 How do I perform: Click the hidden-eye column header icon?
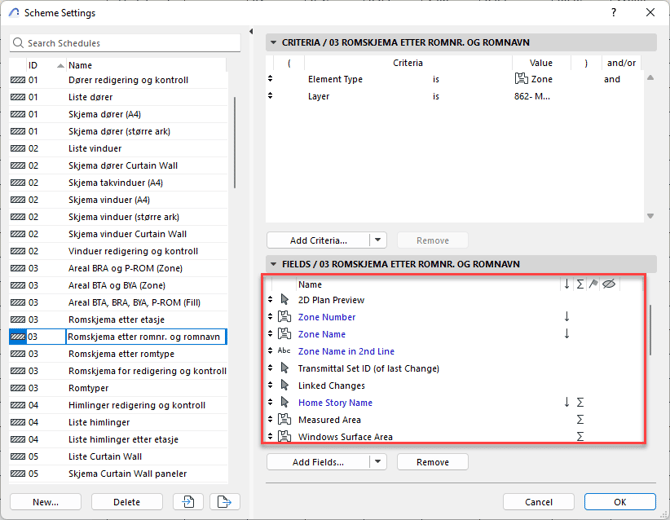pyautogui.click(x=608, y=284)
